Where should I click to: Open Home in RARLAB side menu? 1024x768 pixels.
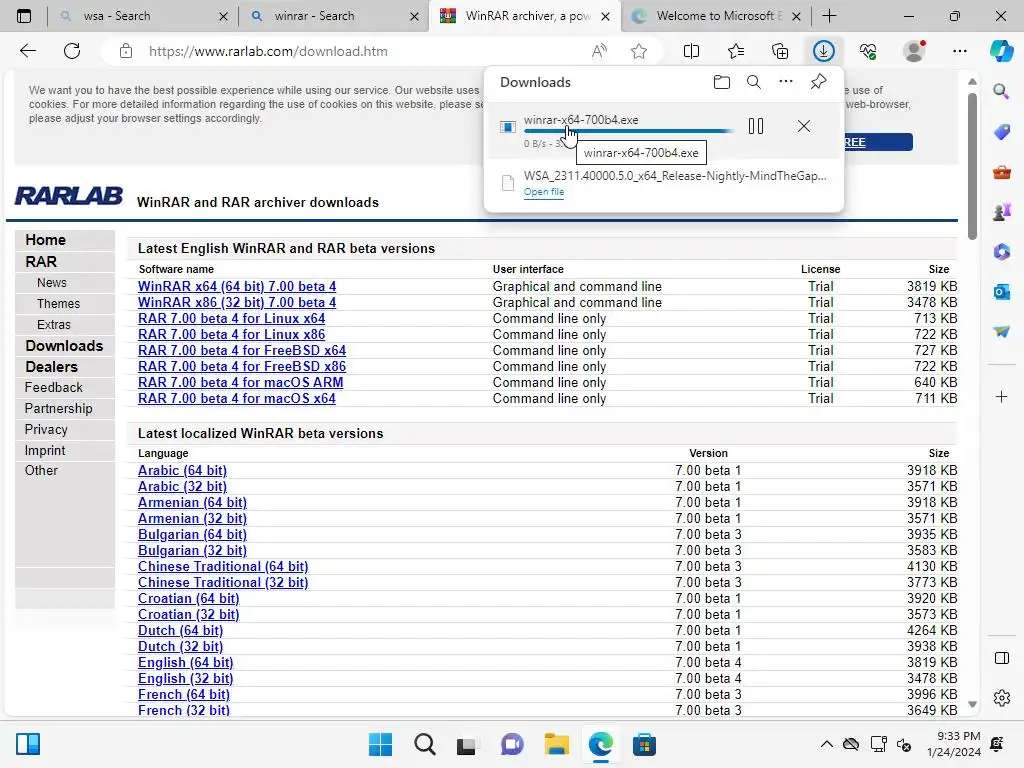coord(45,240)
